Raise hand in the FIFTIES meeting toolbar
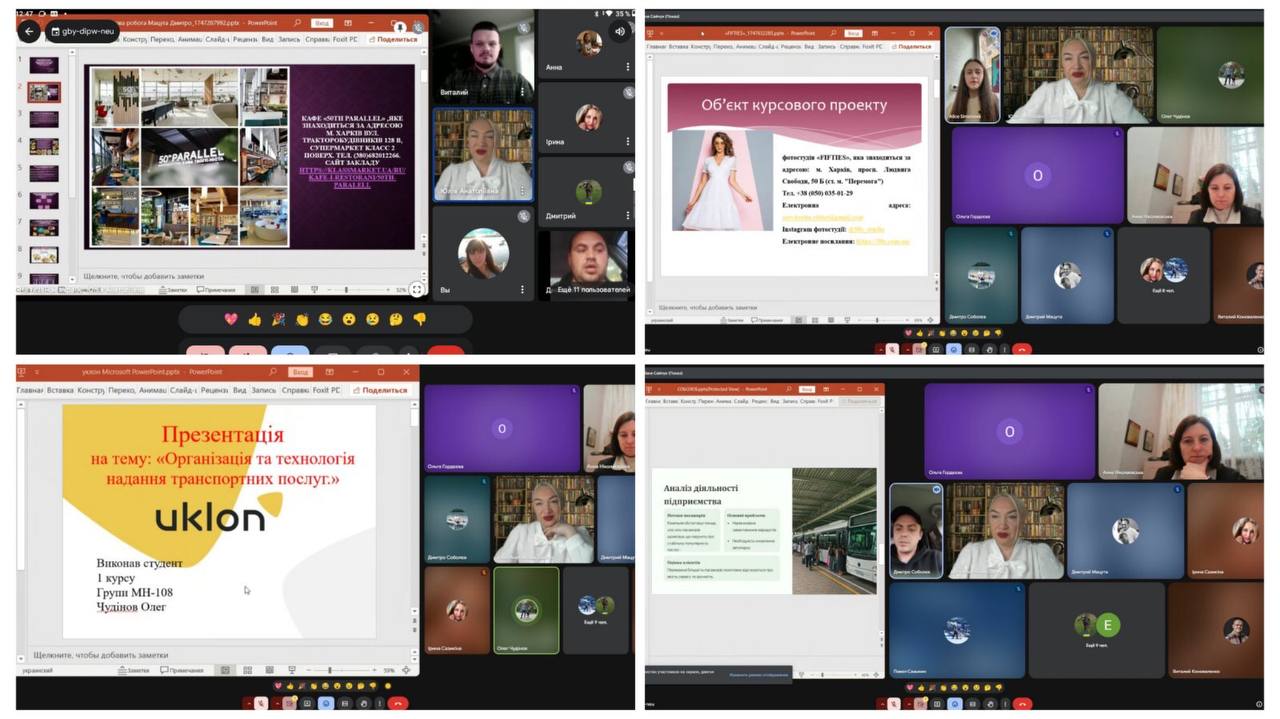The image size is (1280, 719). click(989, 349)
